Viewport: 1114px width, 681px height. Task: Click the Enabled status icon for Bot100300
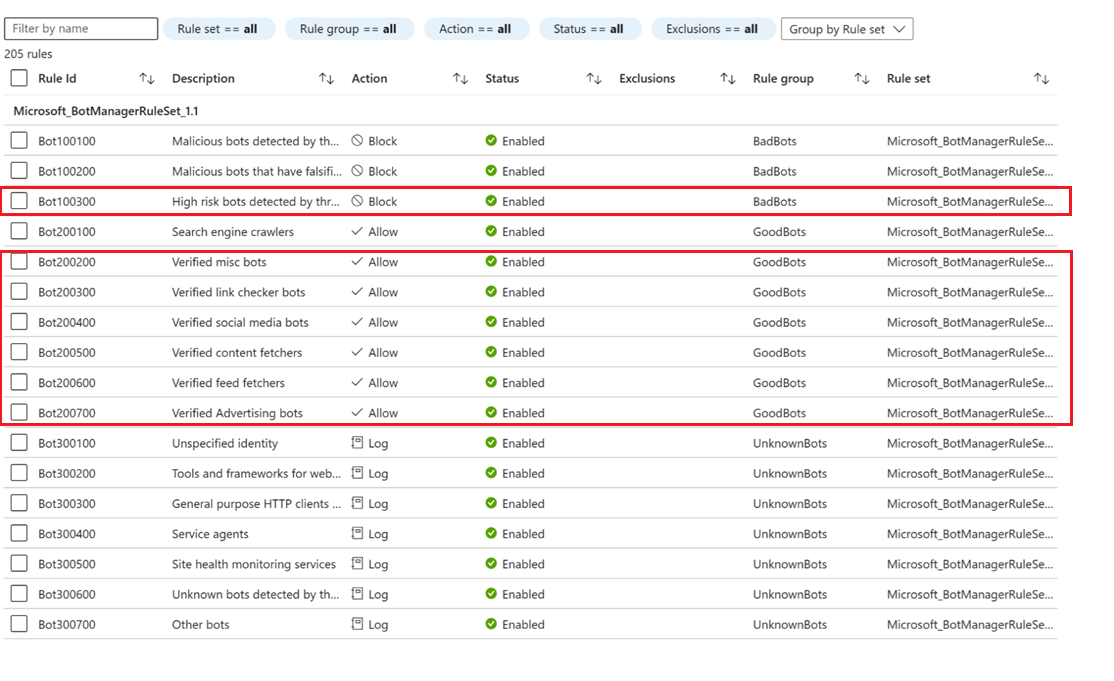pyautogui.click(x=491, y=201)
